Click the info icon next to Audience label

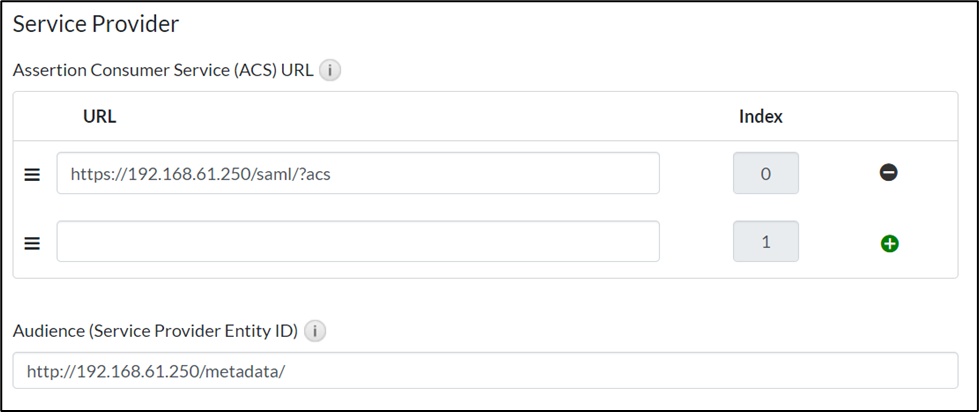pyautogui.click(x=314, y=330)
